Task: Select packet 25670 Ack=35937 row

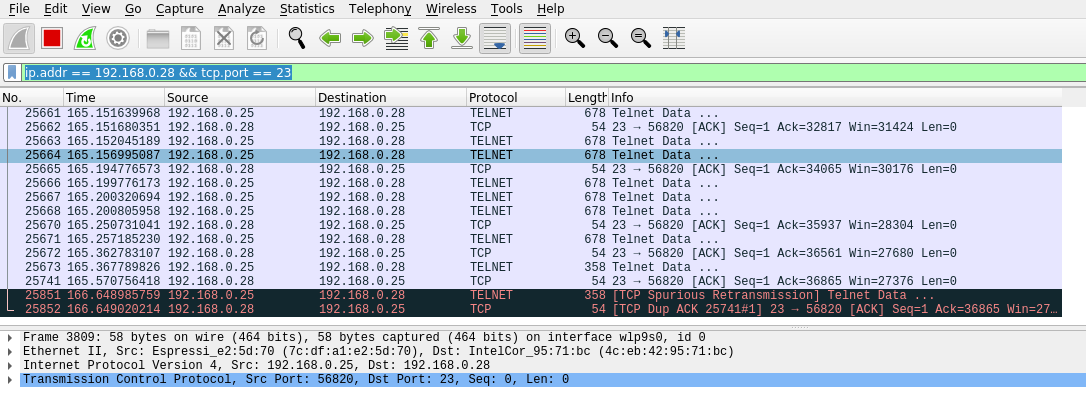Action: 531,226
